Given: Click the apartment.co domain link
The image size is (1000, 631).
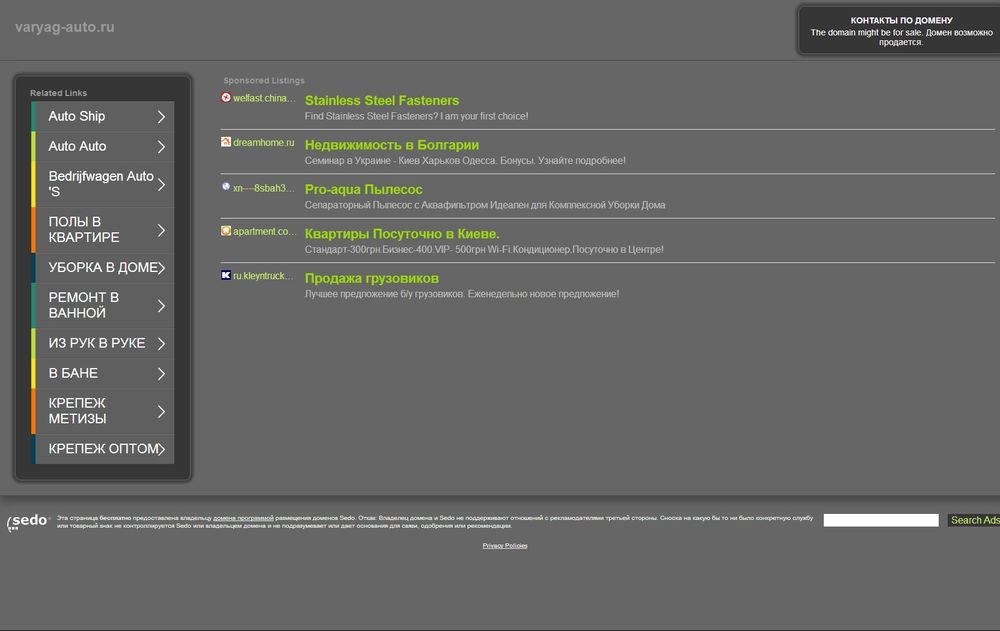Looking at the screenshot, I should tap(265, 231).
